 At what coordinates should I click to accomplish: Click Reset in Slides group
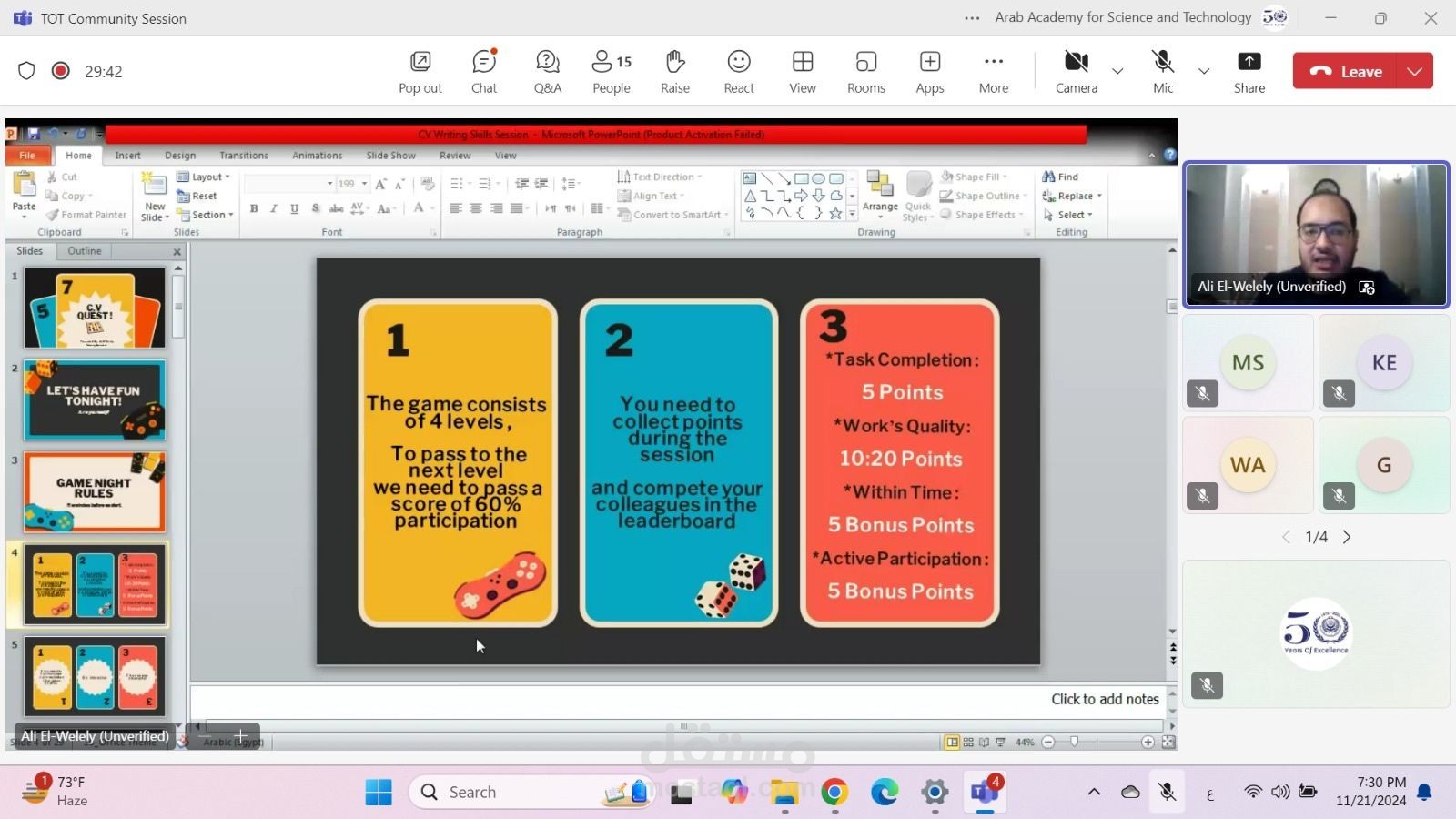point(197,196)
